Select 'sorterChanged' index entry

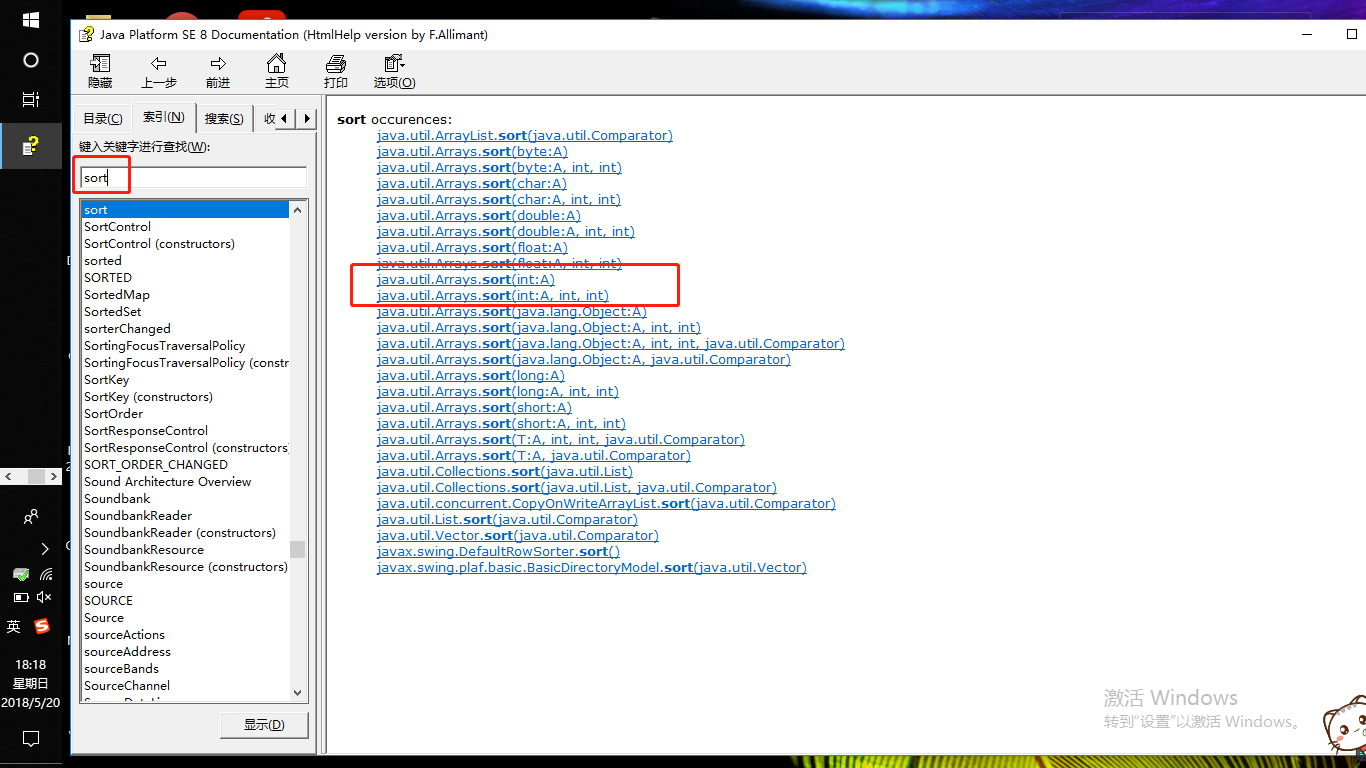click(127, 329)
